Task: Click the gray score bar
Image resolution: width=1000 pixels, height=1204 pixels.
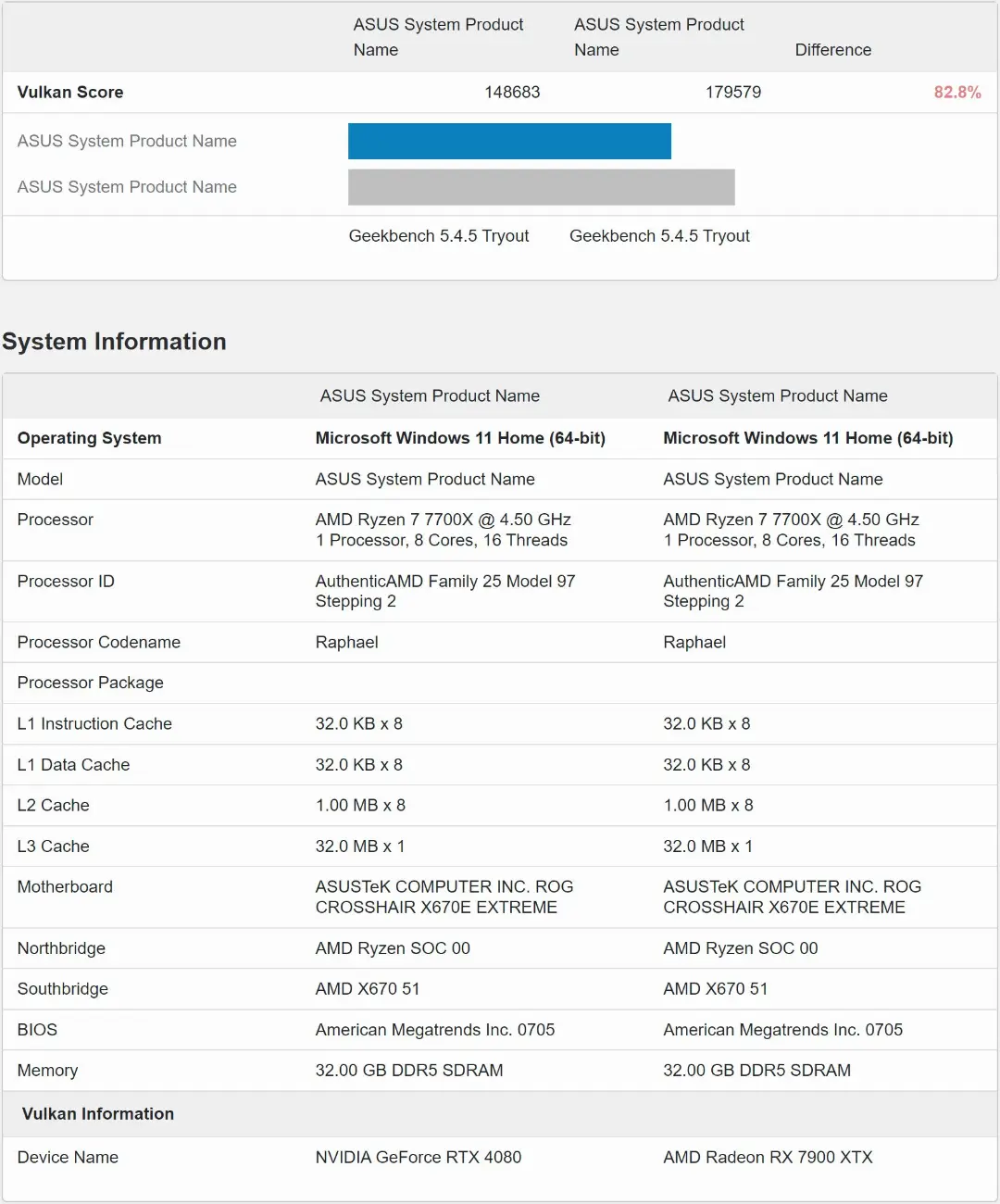Action: (542, 187)
